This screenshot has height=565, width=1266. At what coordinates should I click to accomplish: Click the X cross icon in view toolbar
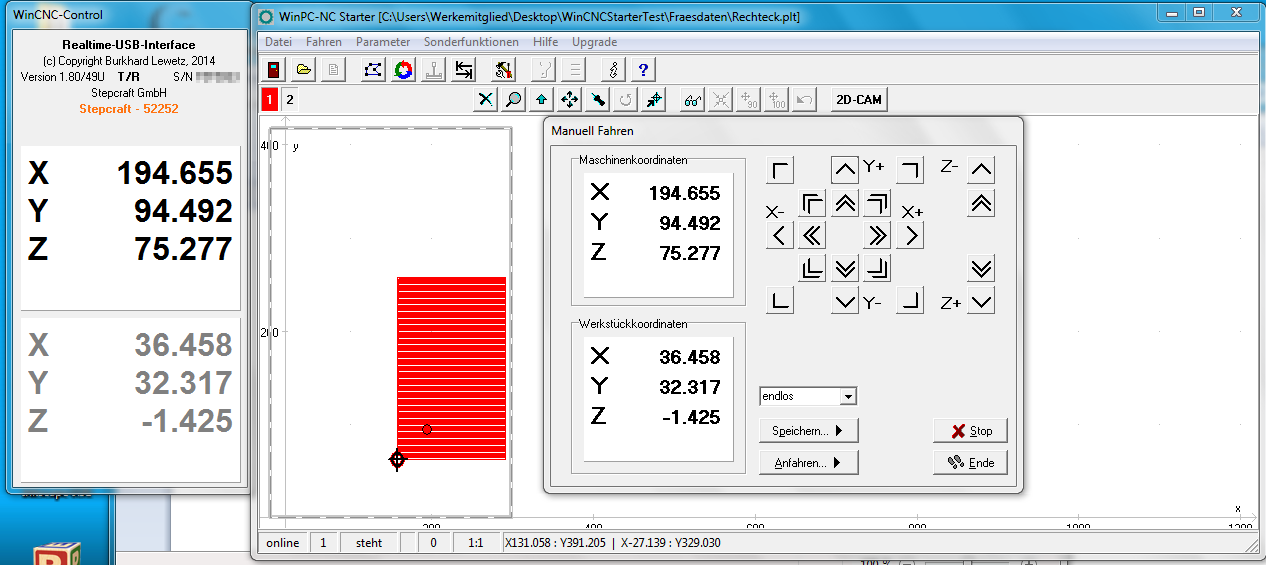[x=485, y=99]
